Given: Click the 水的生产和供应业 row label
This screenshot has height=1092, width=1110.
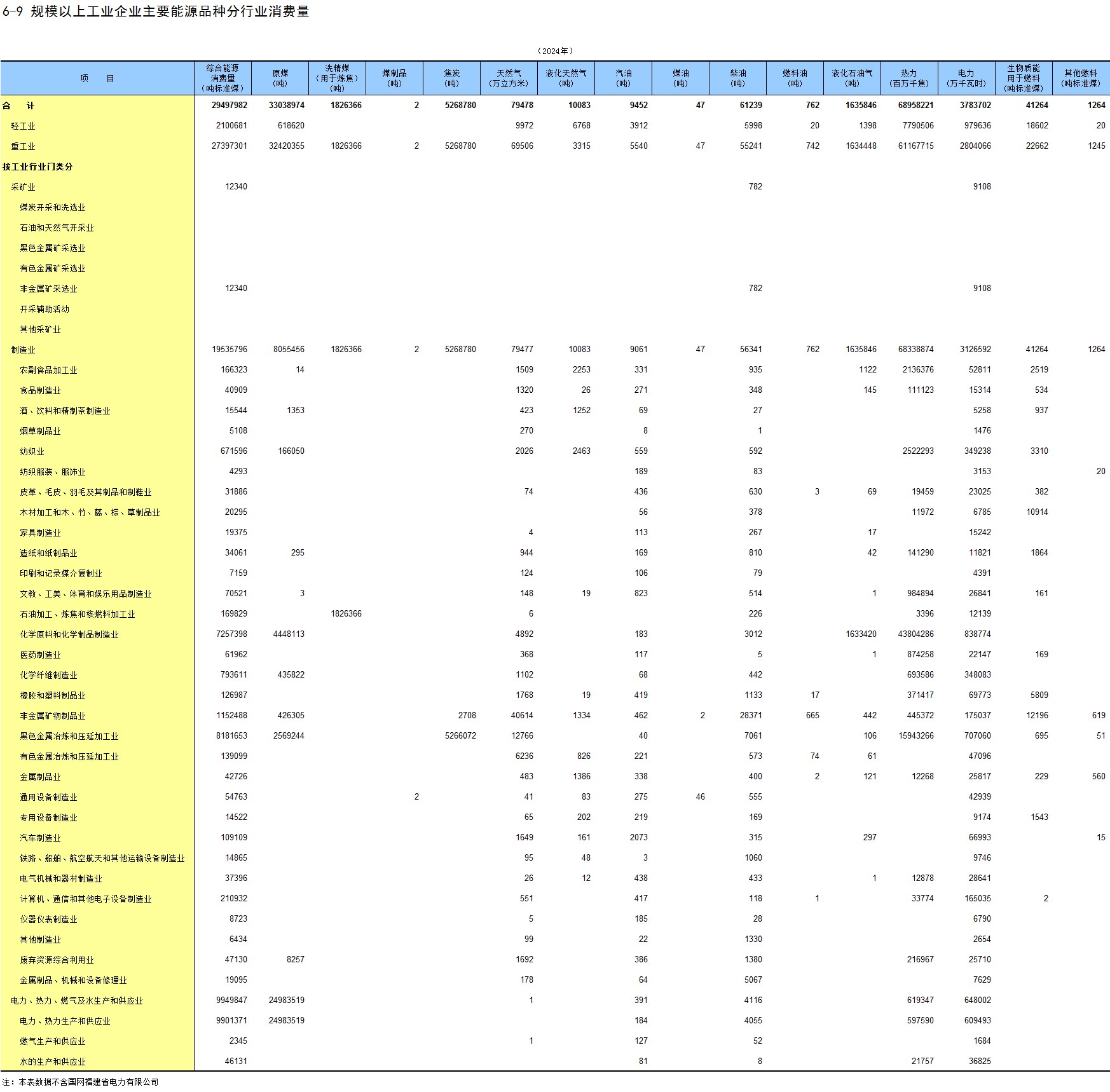Looking at the screenshot, I should coord(52,1061).
